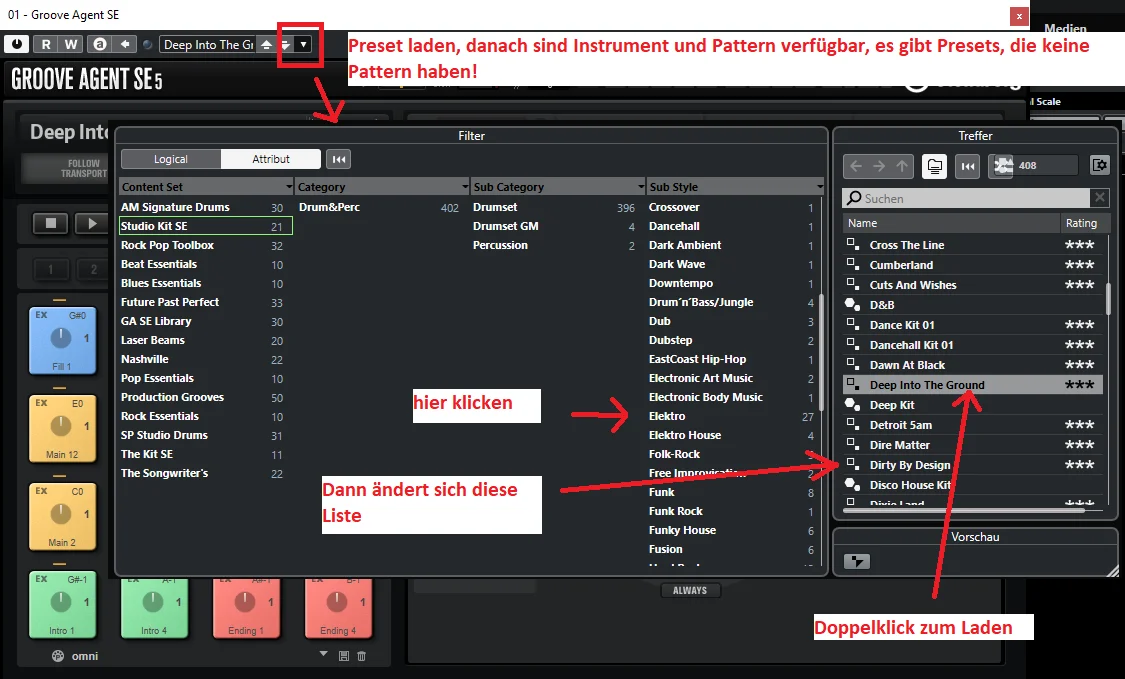Image resolution: width=1125 pixels, height=679 pixels.
Task: Enable Write automation (W) button
Action: coord(70,45)
